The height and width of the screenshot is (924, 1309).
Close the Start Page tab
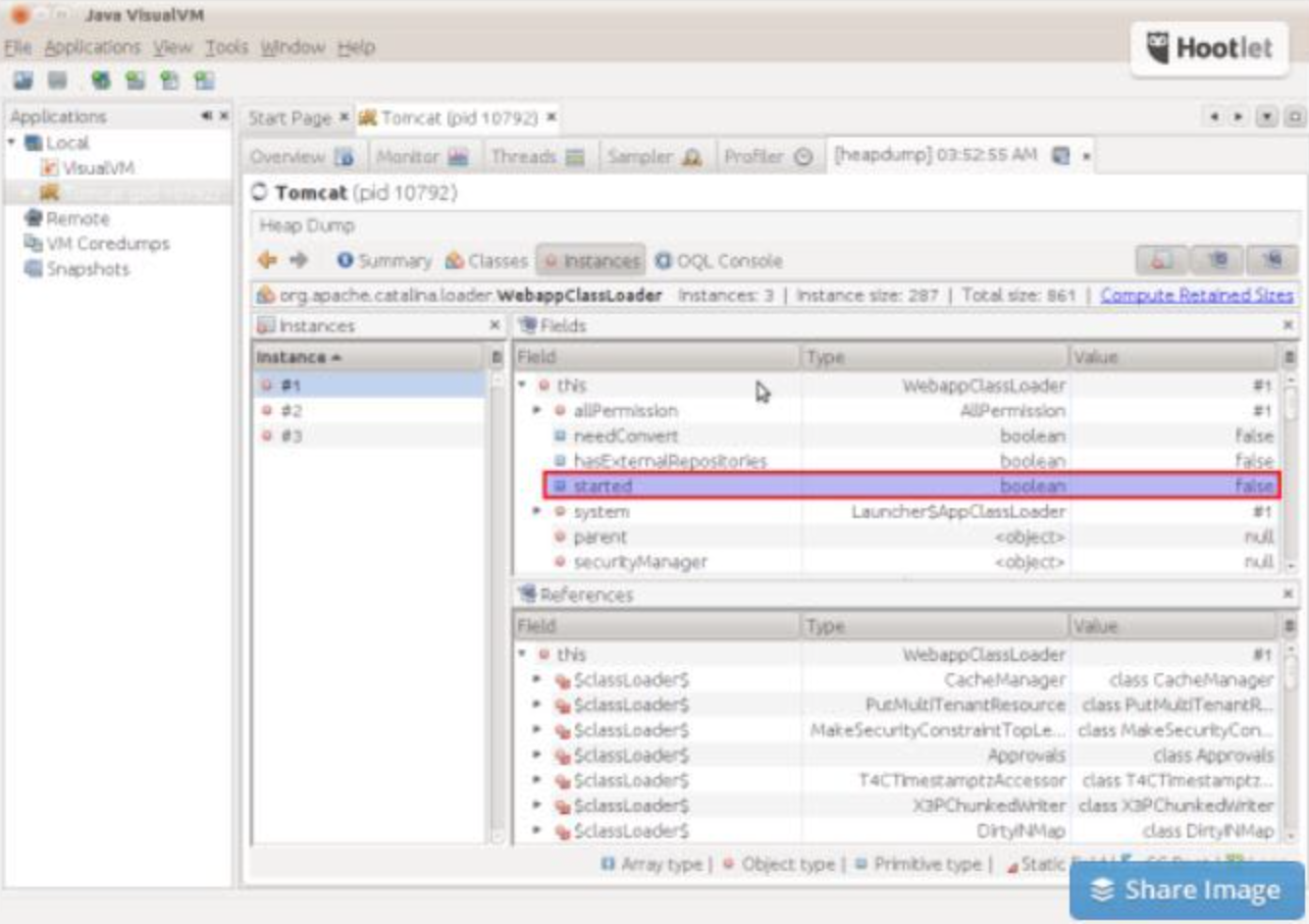point(343,117)
